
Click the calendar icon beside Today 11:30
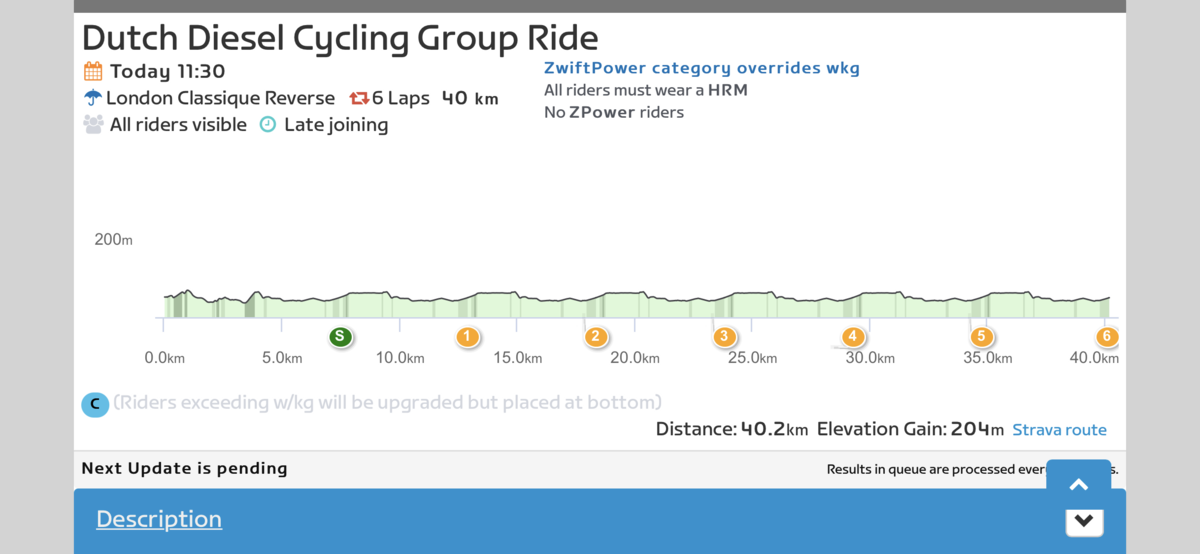pos(93,71)
